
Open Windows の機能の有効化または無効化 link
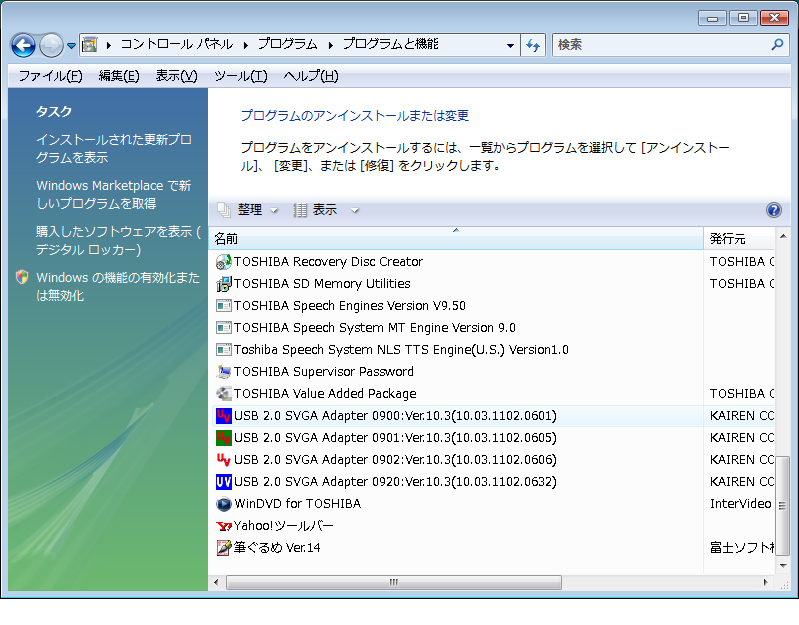tap(118, 286)
